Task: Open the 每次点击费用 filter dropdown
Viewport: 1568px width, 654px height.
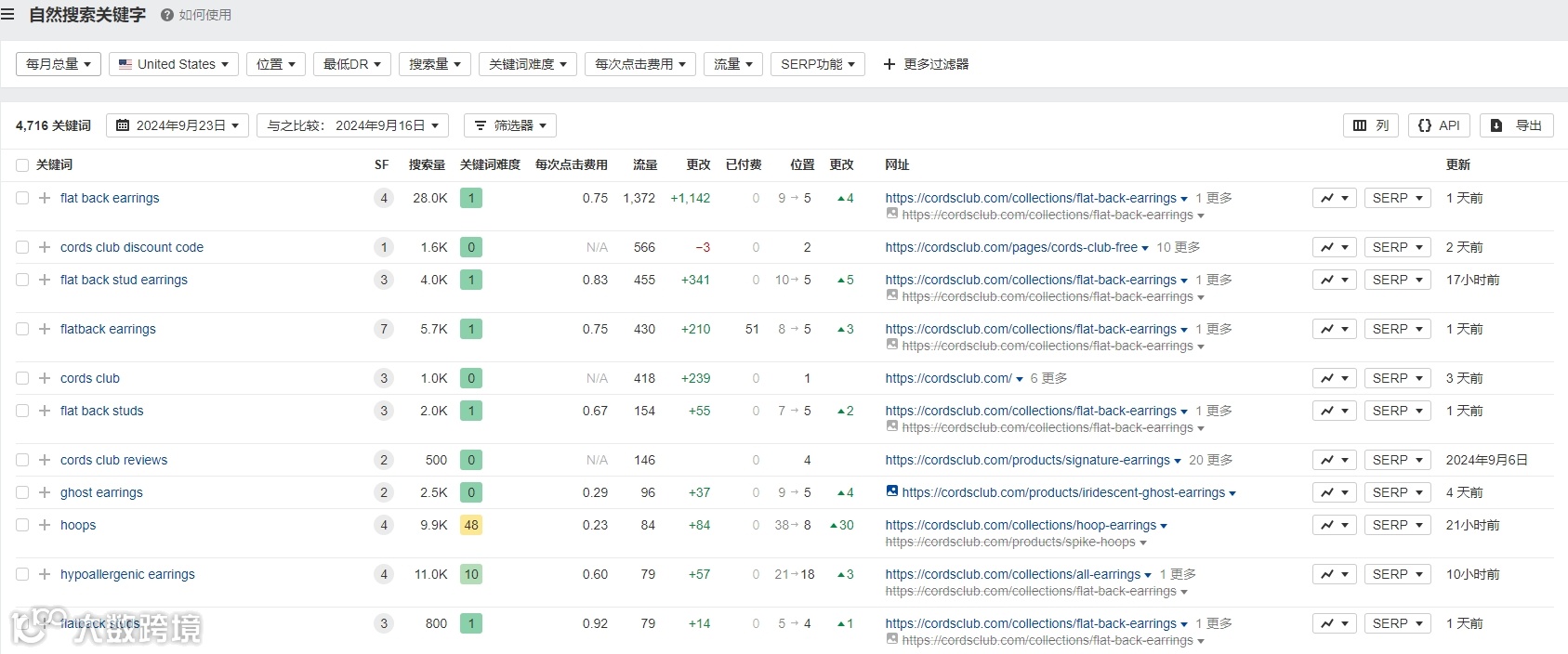Action: pos(640,64)
